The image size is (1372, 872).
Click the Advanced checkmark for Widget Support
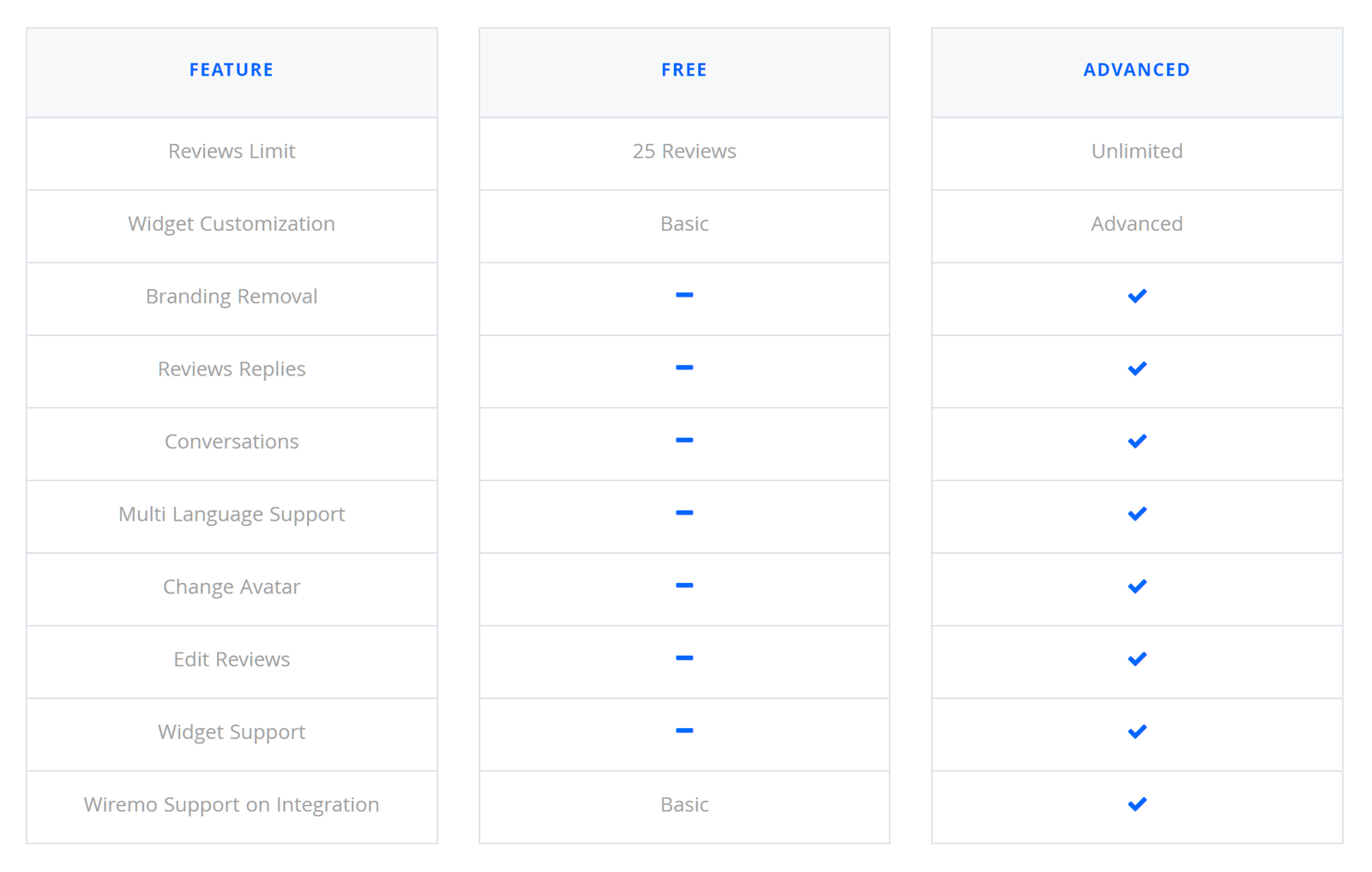pyautogui.click(x=1136, y=731)
